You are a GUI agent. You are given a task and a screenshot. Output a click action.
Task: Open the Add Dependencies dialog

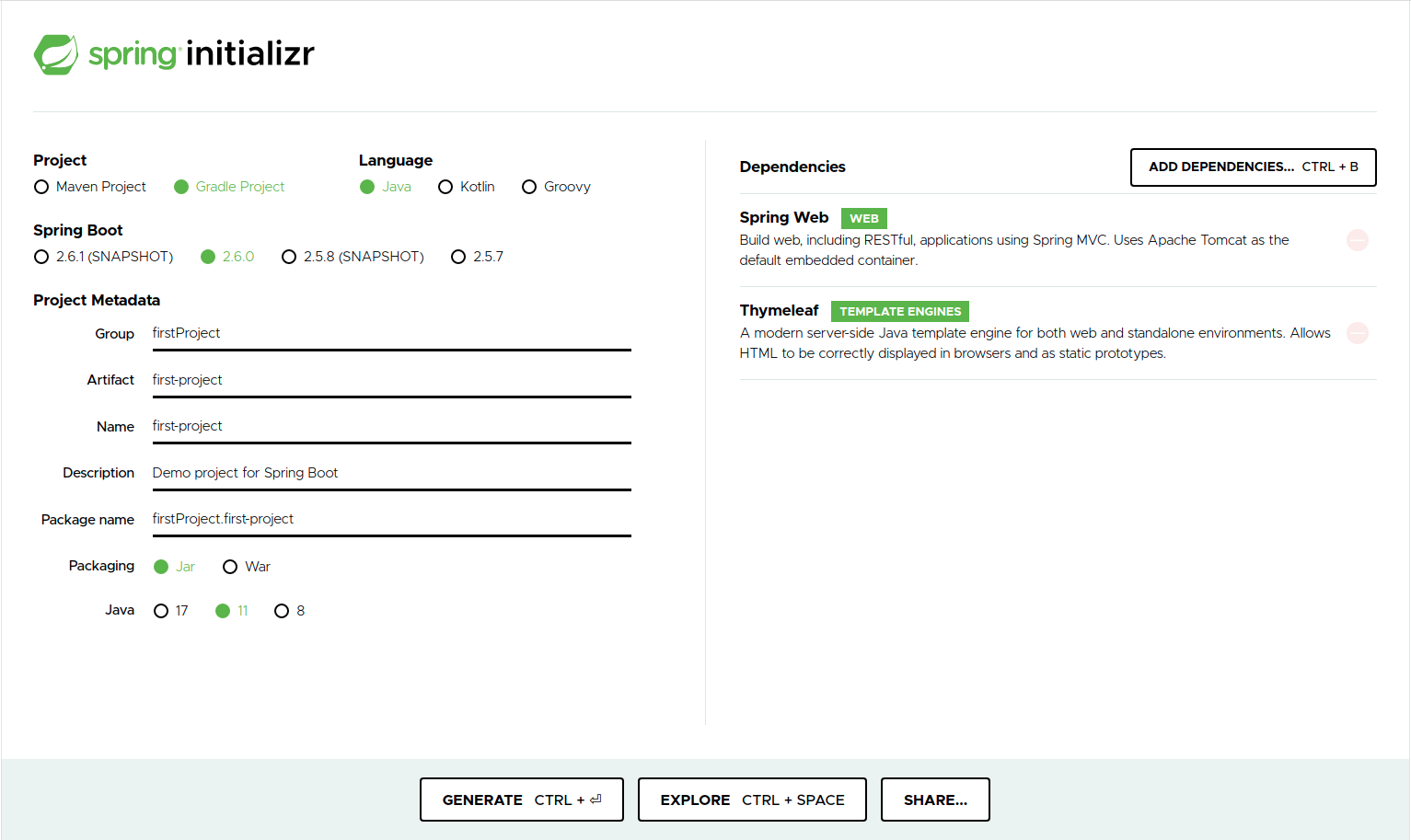(x=1254, y=167)
